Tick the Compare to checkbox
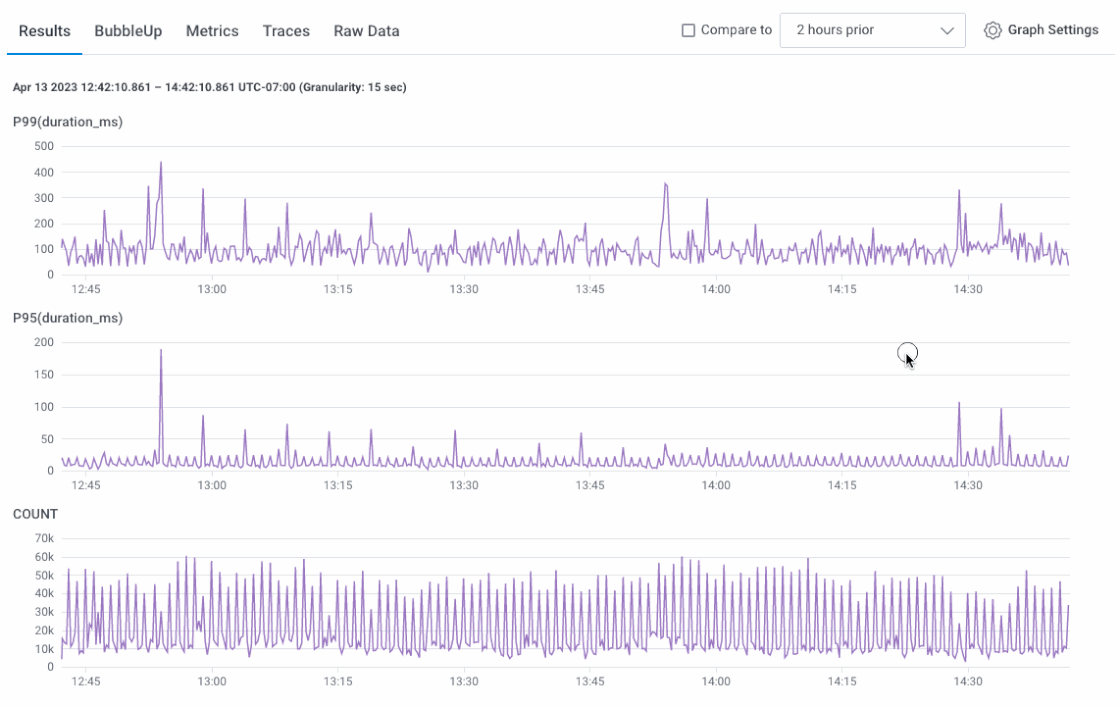The height and width of the screenshot is (706, 1120). 688,30
